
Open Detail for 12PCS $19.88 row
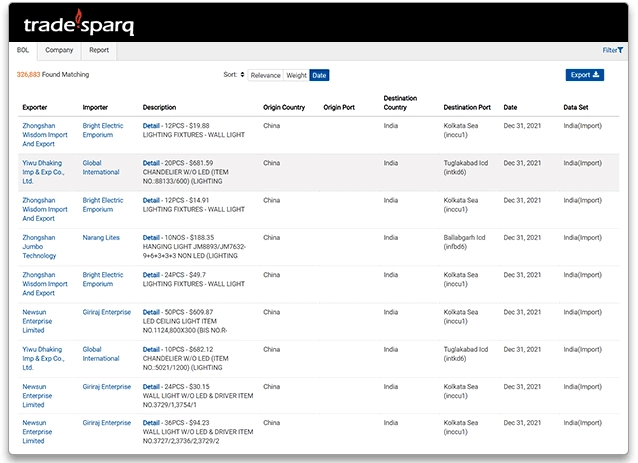click(151, 126)
